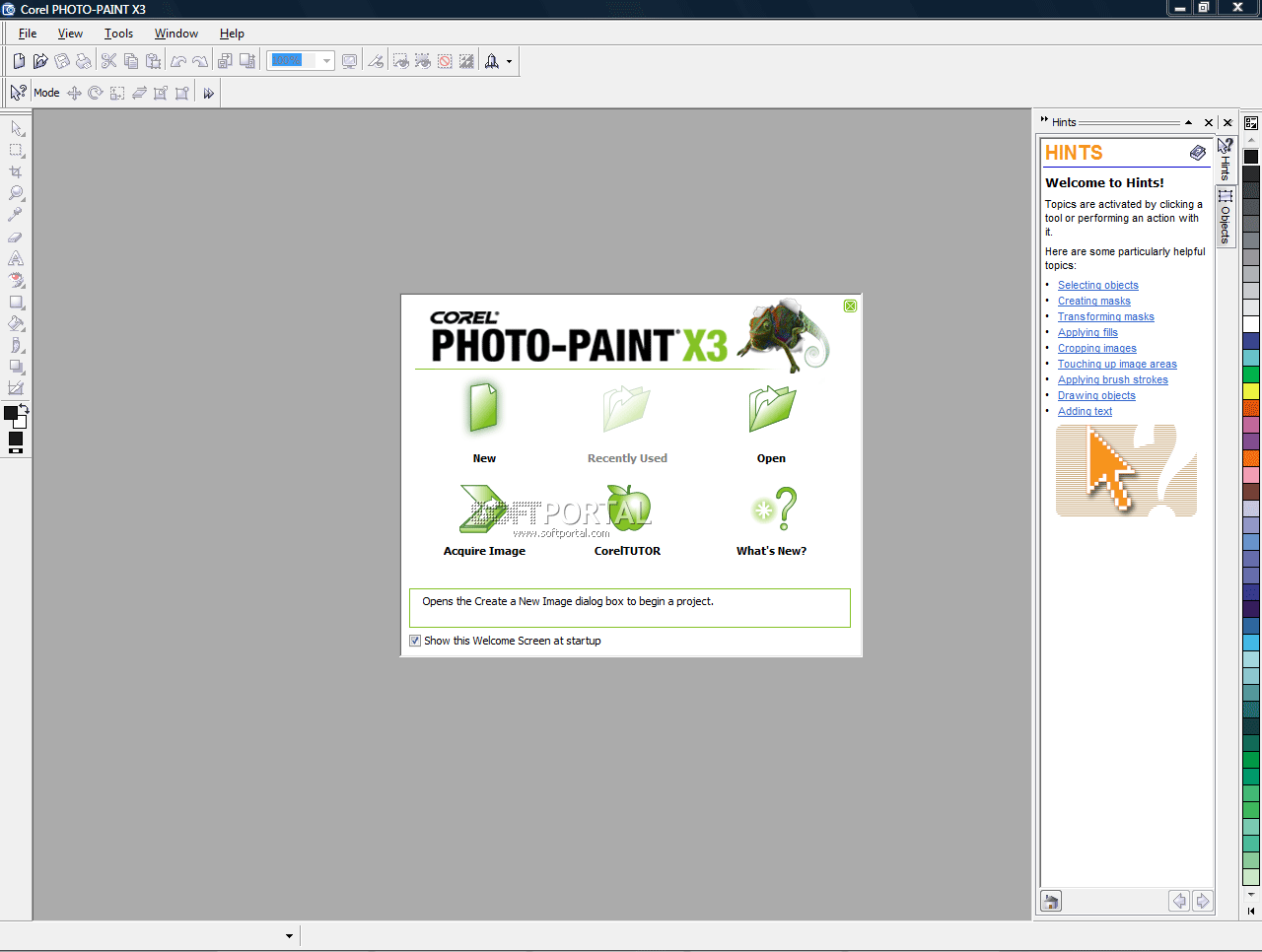Select the Eraser tool
1262x952 pixels.
tap(17, 237)
